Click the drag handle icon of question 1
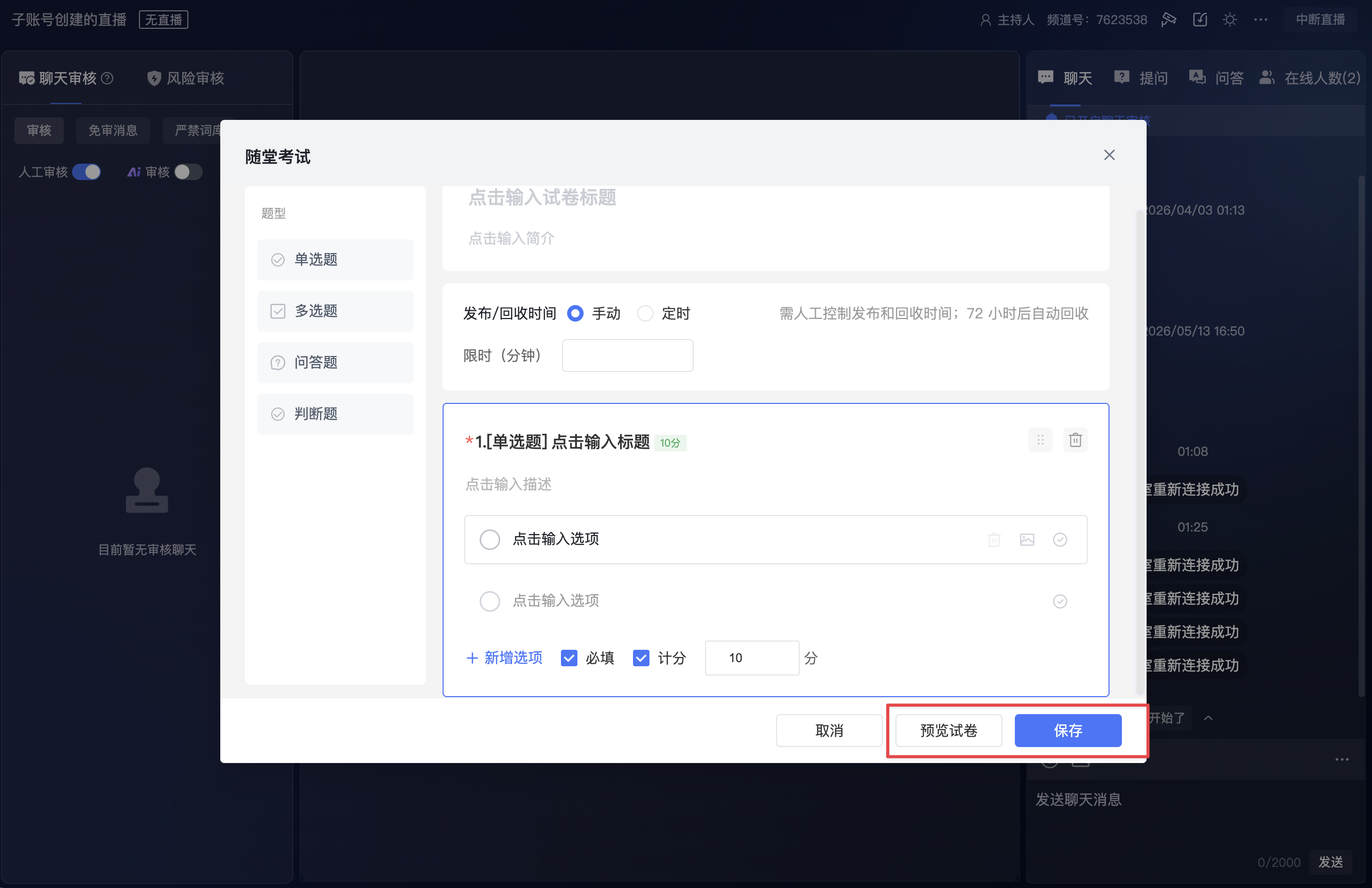The height and width of the screenshot is (888, 1372). point(1040,440)
